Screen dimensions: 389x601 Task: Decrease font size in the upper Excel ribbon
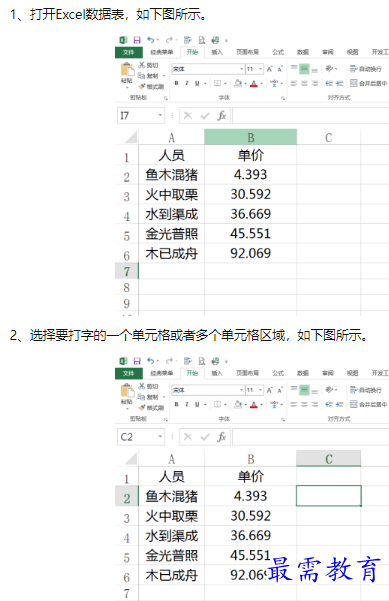280,69
